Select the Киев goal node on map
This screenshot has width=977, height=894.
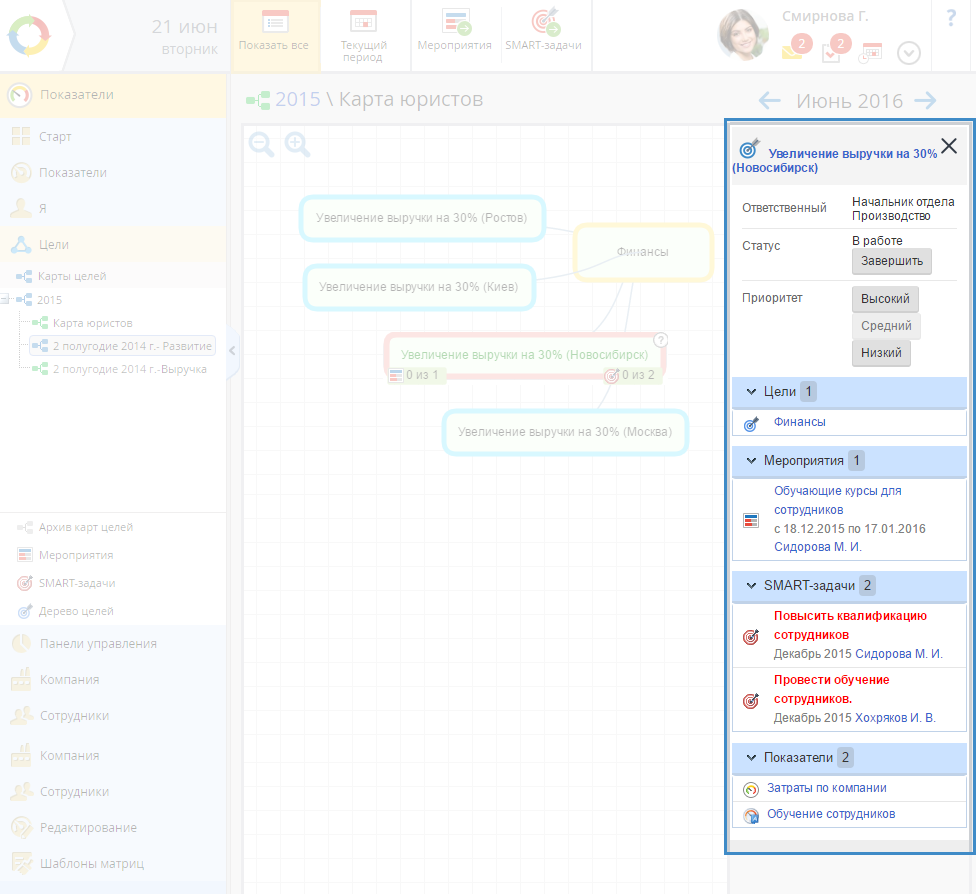(x=419, y=287)
